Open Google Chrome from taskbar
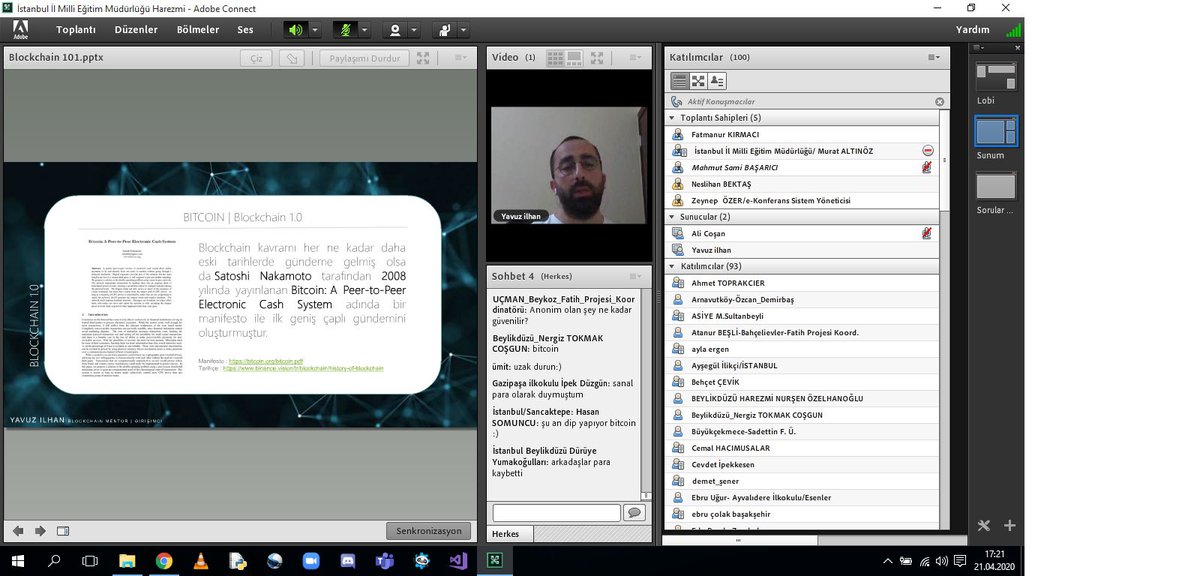This screenshot has width=1200, height=576. pos(164,561)
